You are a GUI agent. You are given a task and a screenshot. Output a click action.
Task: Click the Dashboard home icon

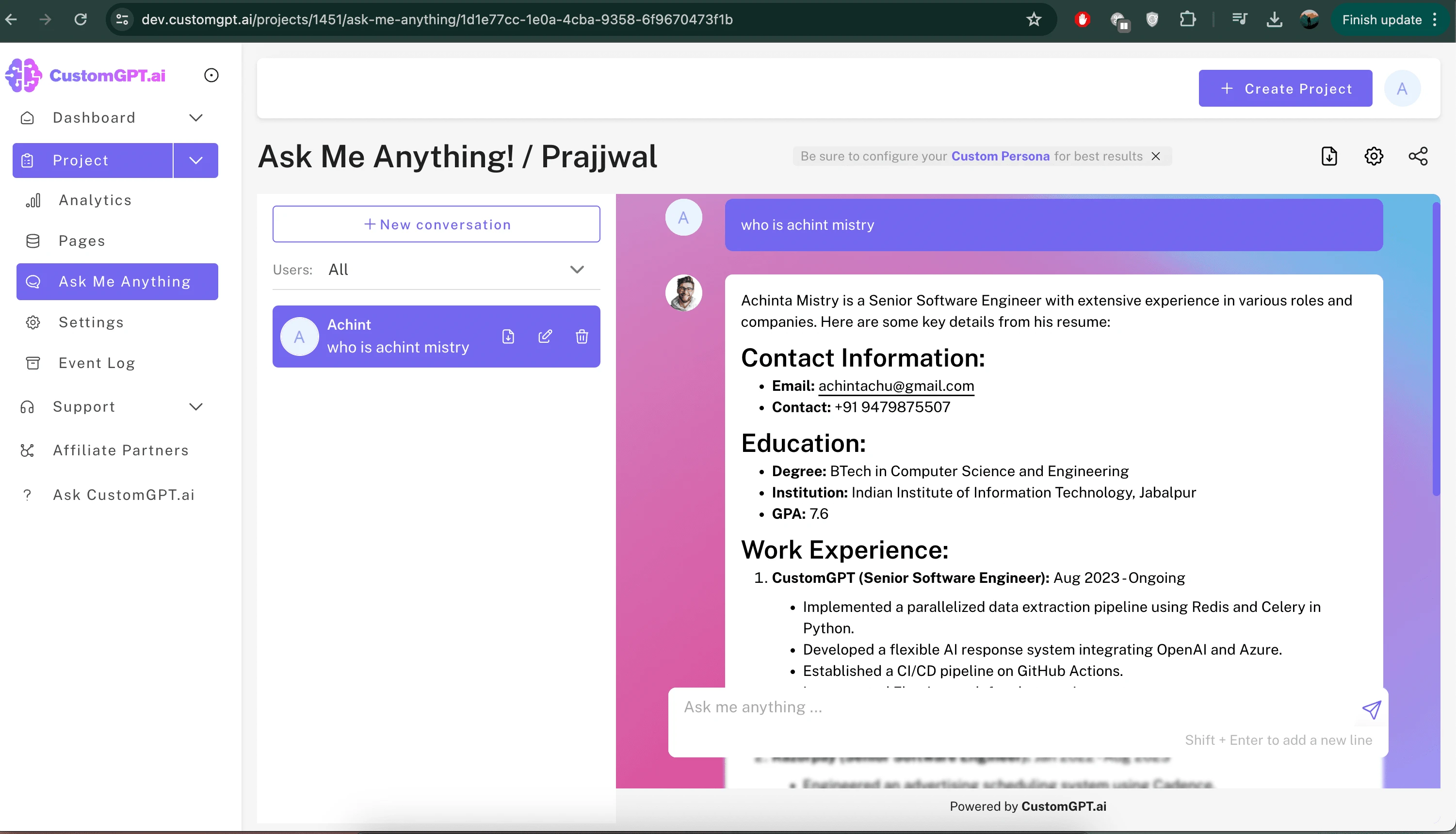coord(27,118)
